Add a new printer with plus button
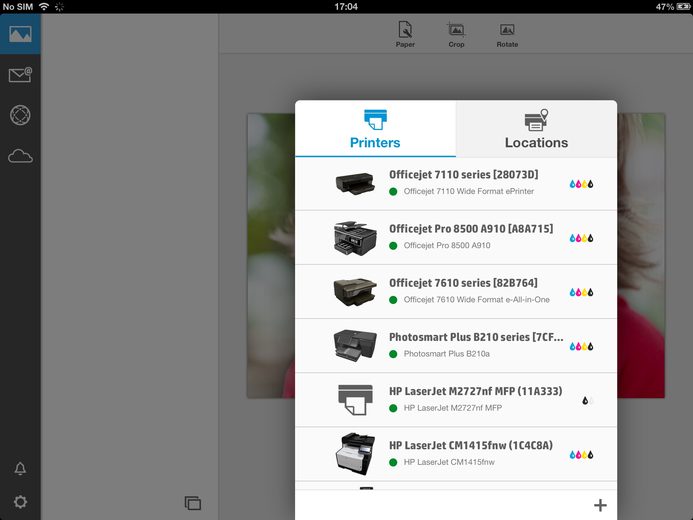Screen dimensions: 693x520 coord(600,505)
